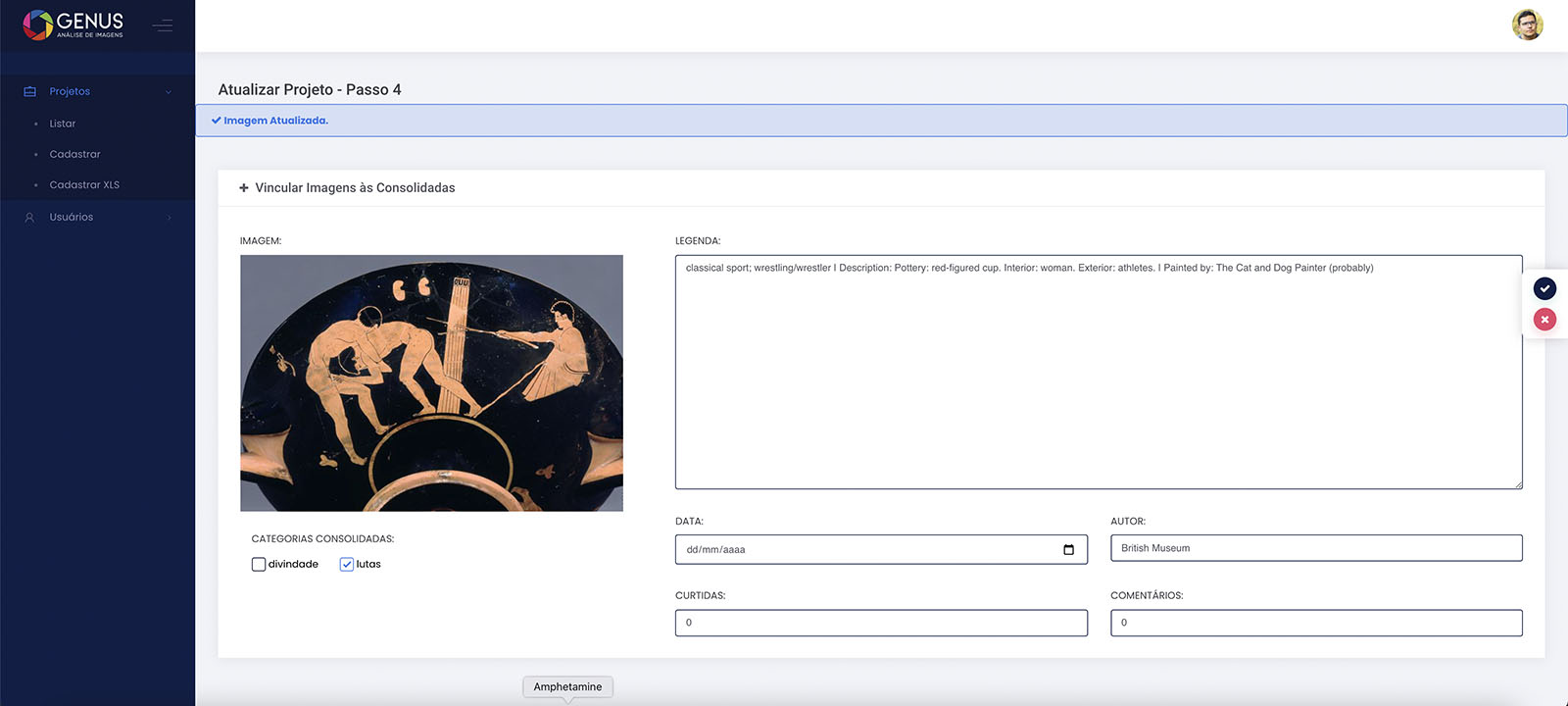Open the user profile avatar

point(1527,25)
